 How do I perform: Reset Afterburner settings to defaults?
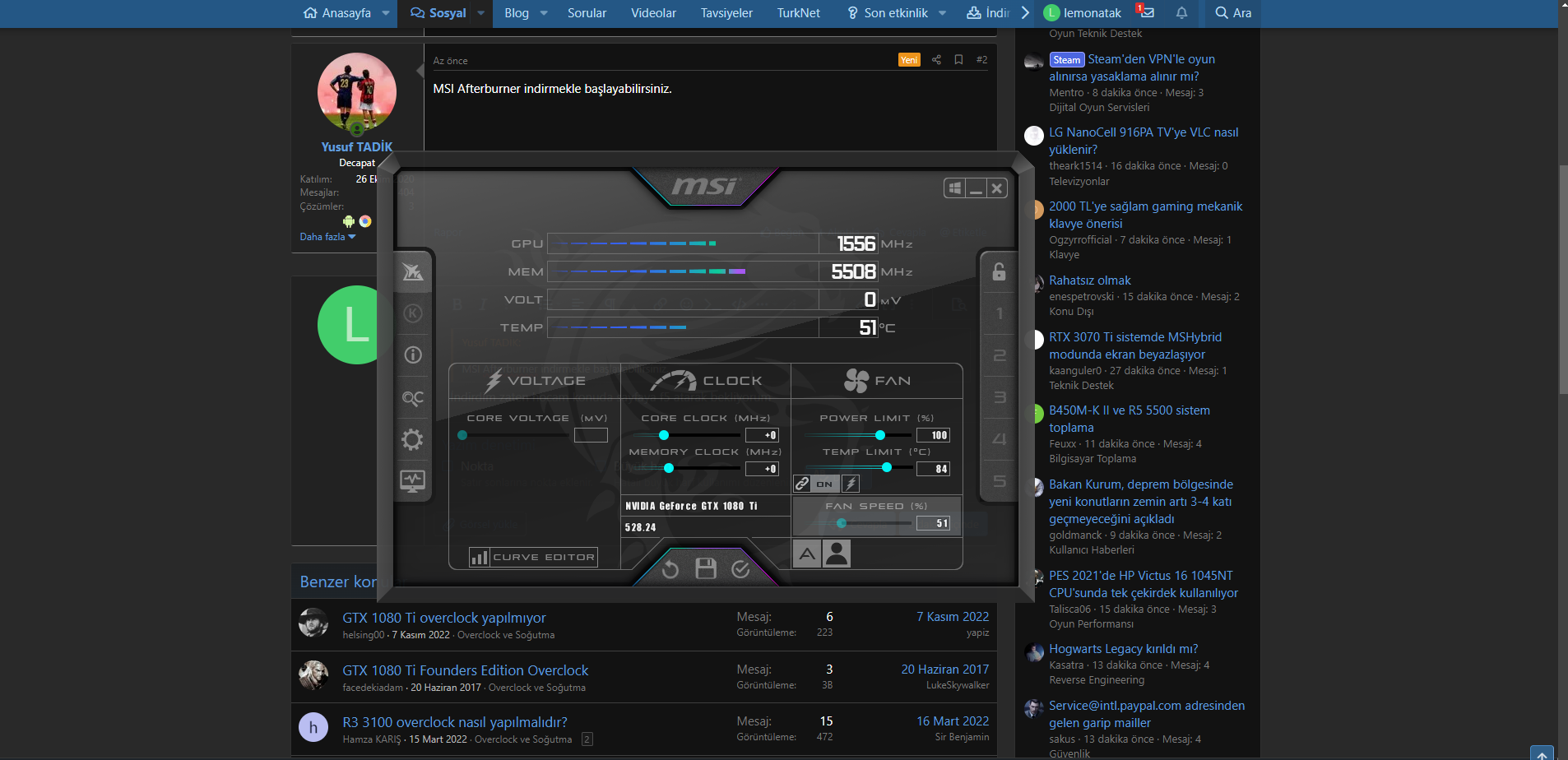tap(670, 569)
